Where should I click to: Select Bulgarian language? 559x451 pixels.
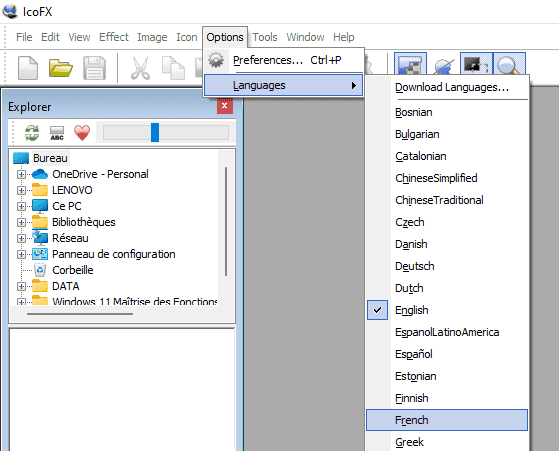click(447, 134)
